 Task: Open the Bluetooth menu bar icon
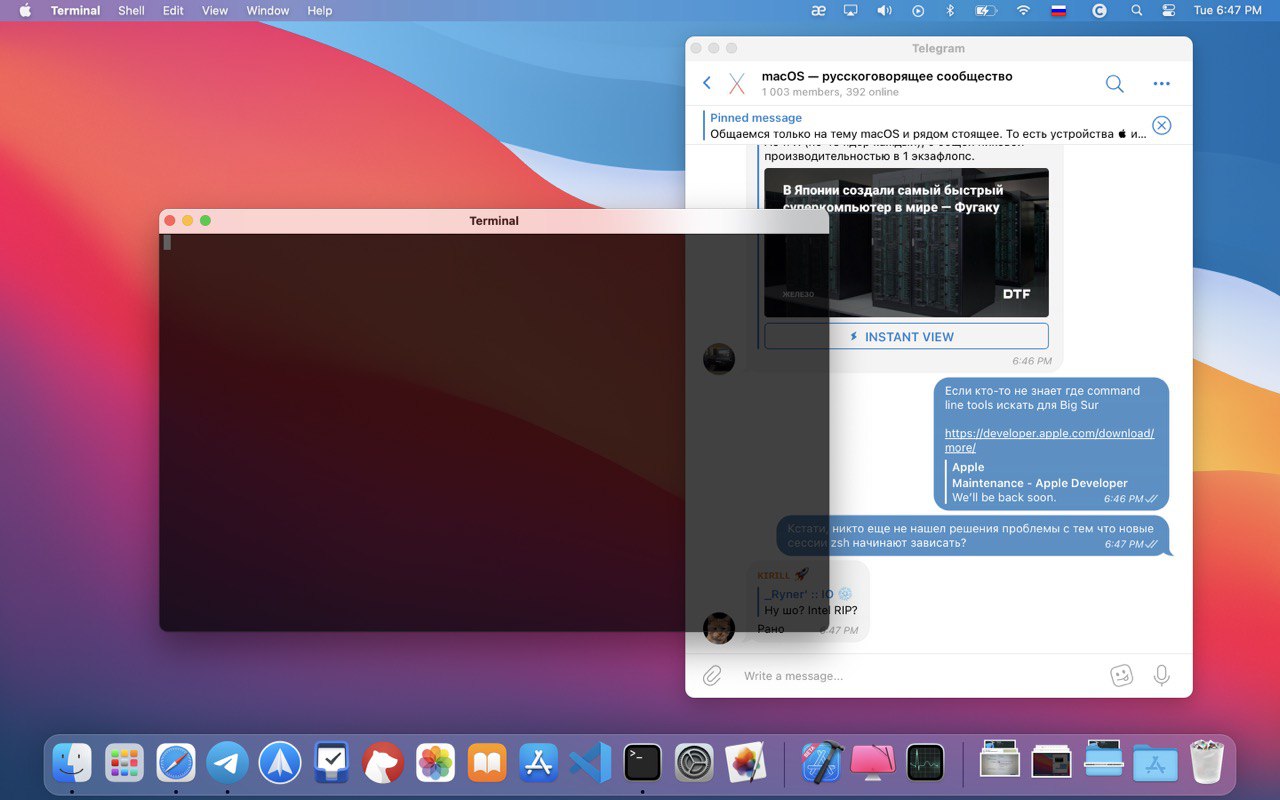(951, 10)
